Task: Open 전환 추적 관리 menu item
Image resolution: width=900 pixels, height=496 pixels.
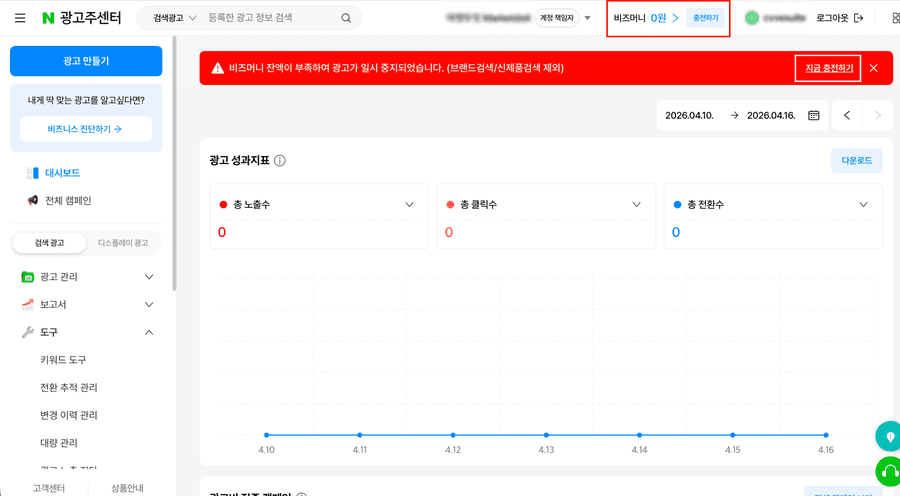Action: tap(69, 388)
